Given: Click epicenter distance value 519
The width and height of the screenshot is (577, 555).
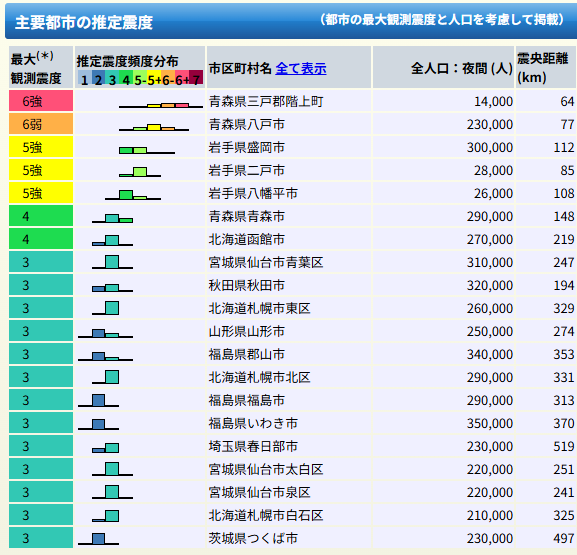Looking at the screenshot, I should [x=564, y=446].
